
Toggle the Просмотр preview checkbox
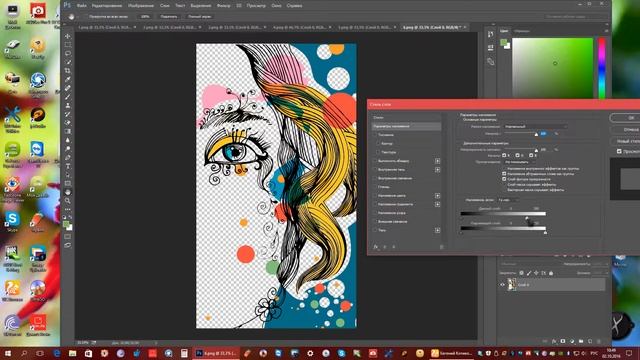(x=619, y=151)
